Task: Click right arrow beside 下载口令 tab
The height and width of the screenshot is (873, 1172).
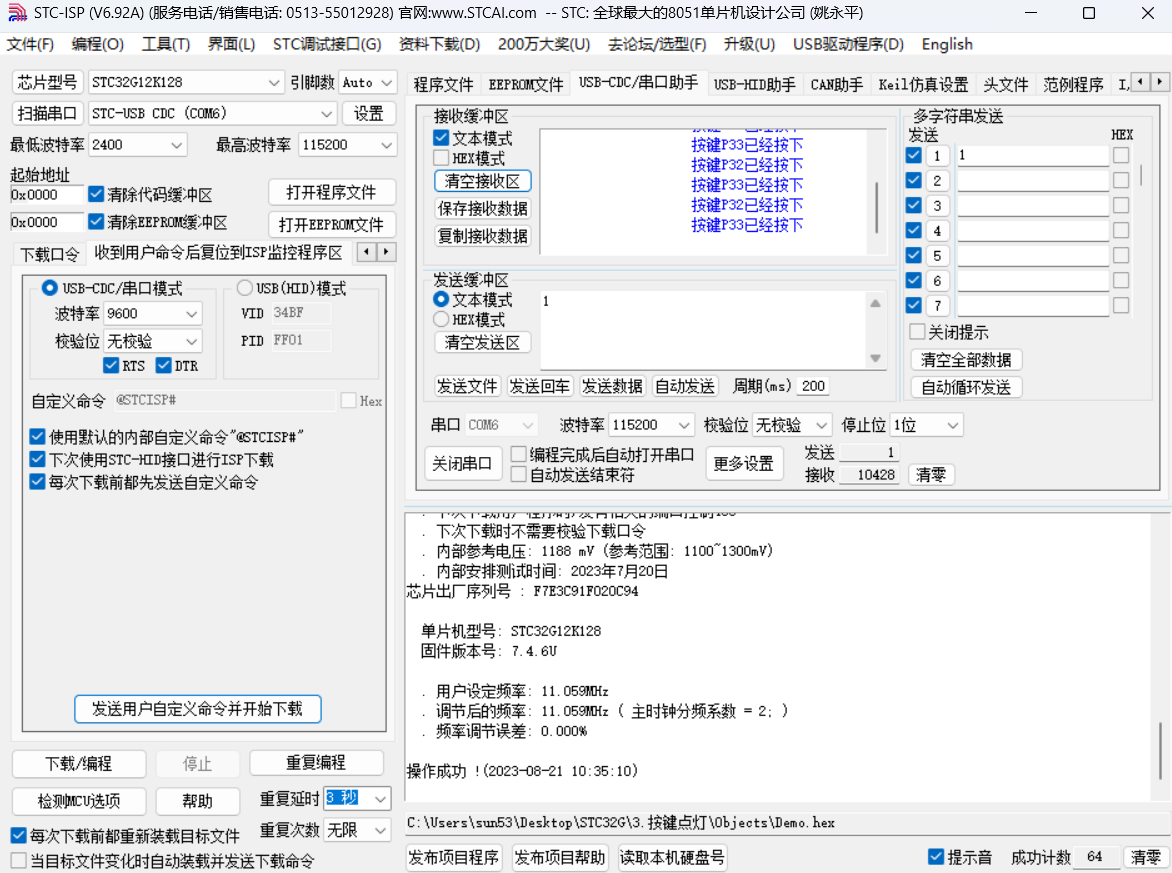Action: tap(386, 252)
